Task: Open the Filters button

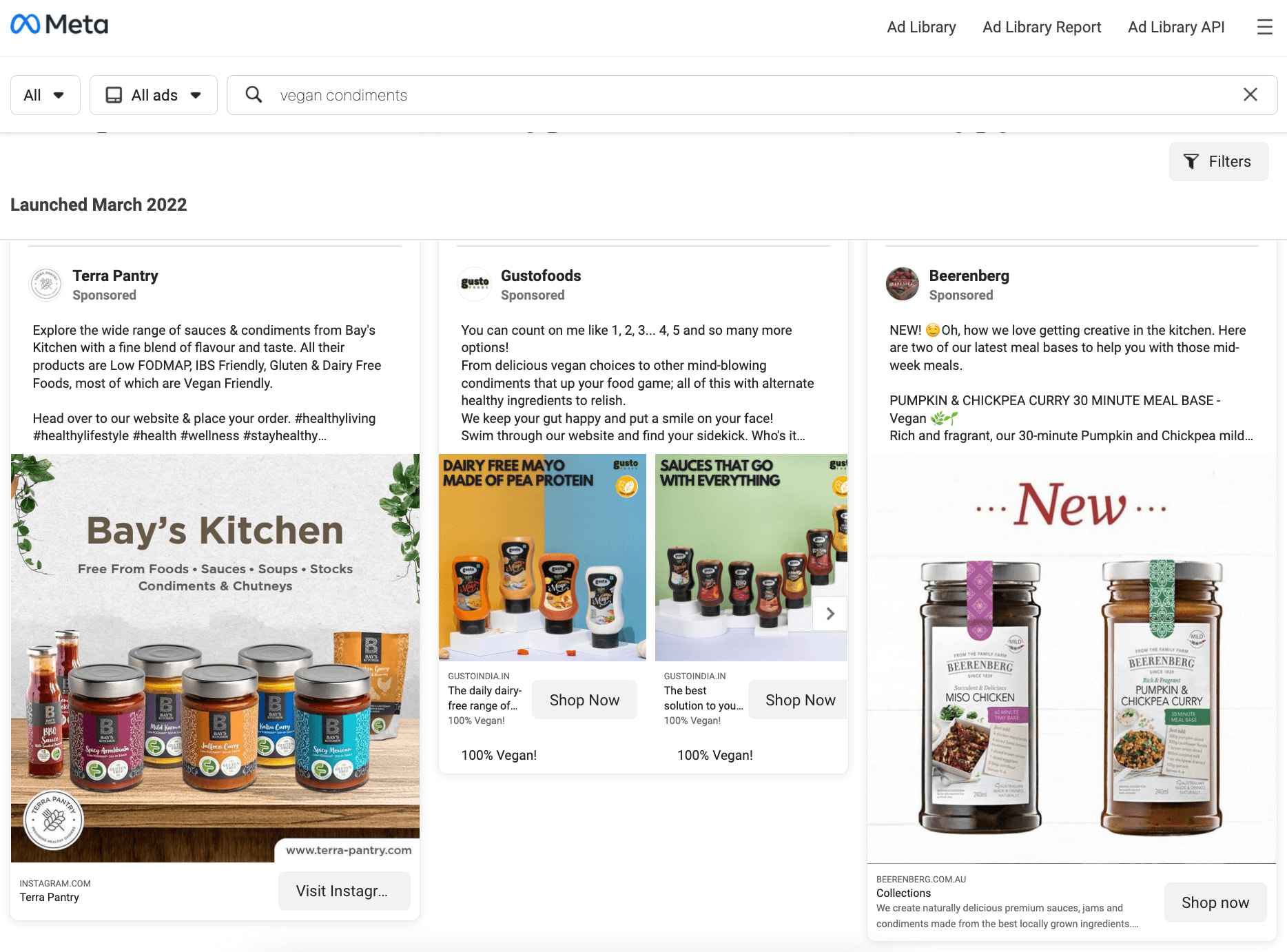Action: (1218, 162)
